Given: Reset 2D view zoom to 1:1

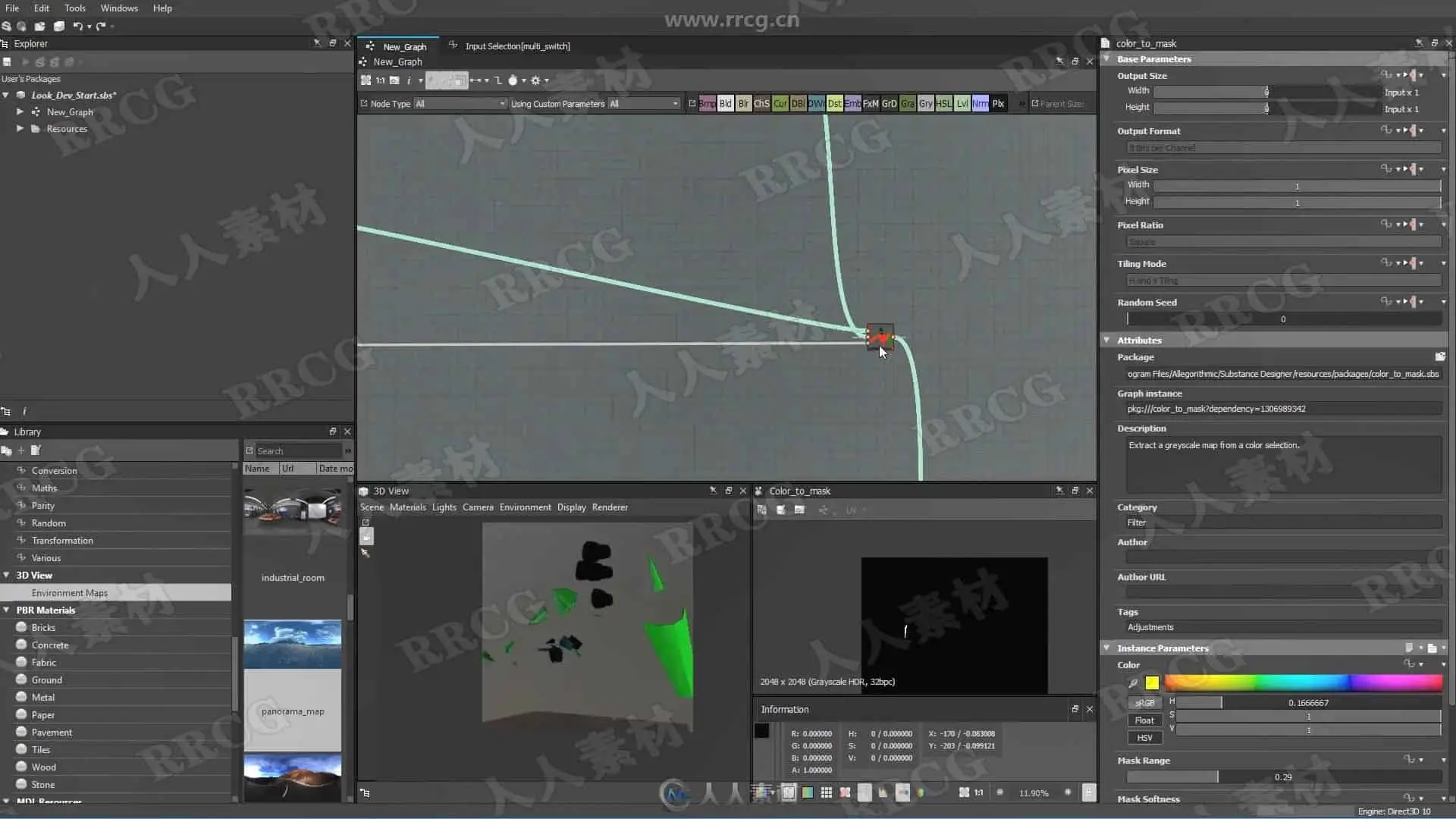Looking at the screenshot, I should 978,792.
